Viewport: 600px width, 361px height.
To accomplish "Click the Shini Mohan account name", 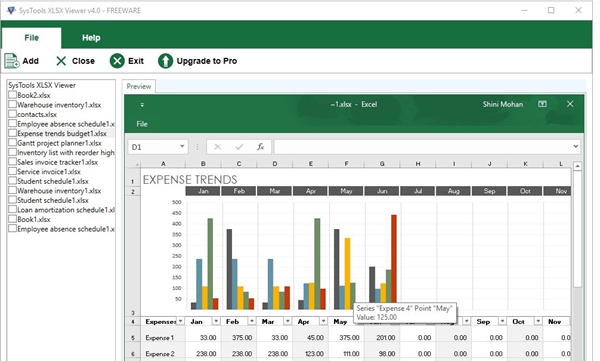I will click(x=502, y=104).
